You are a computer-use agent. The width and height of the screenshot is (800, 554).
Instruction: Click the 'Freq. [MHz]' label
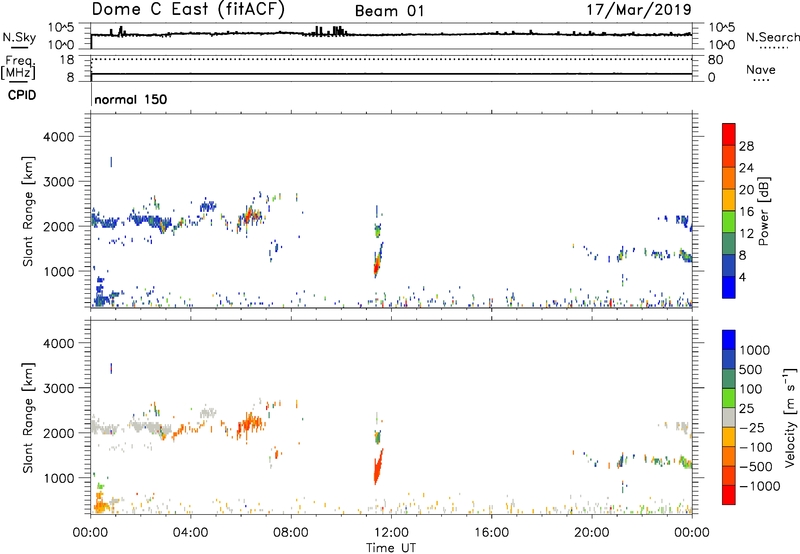pos(19,68)
